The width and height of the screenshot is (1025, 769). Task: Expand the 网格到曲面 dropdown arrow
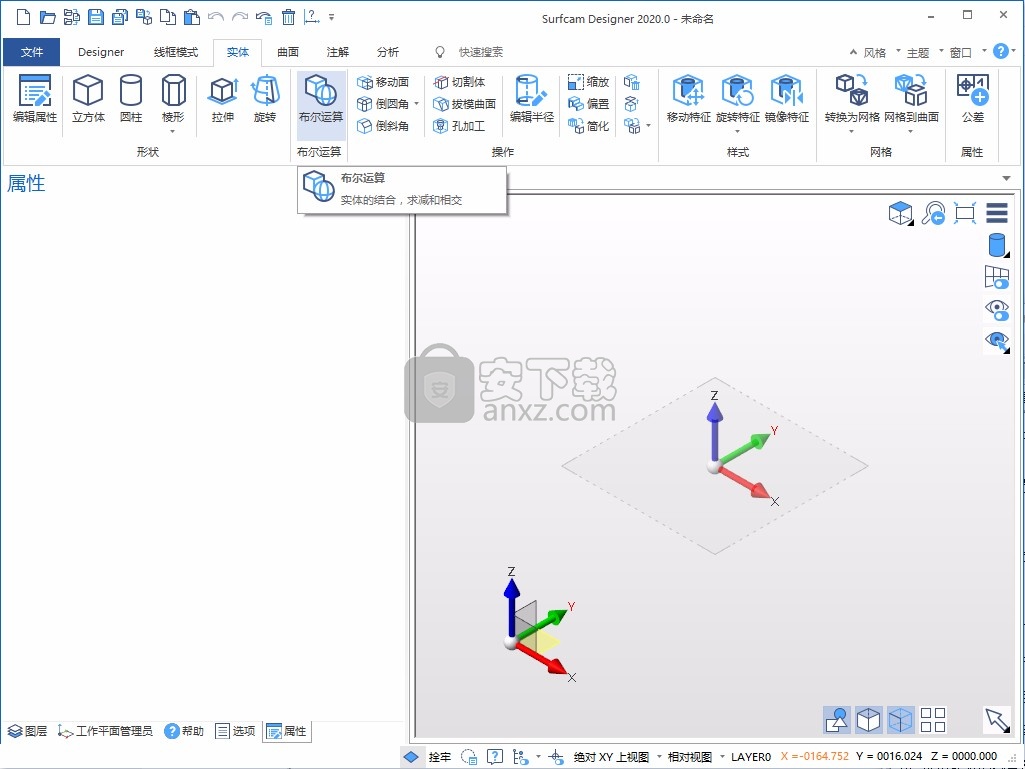(911, 132)
